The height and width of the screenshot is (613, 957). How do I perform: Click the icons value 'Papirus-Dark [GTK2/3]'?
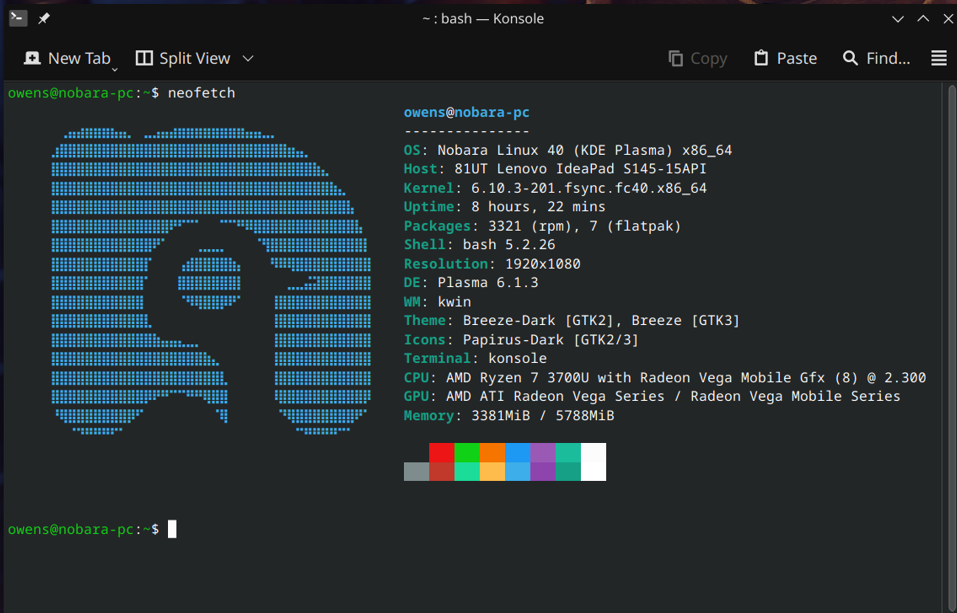pos(551,339)
